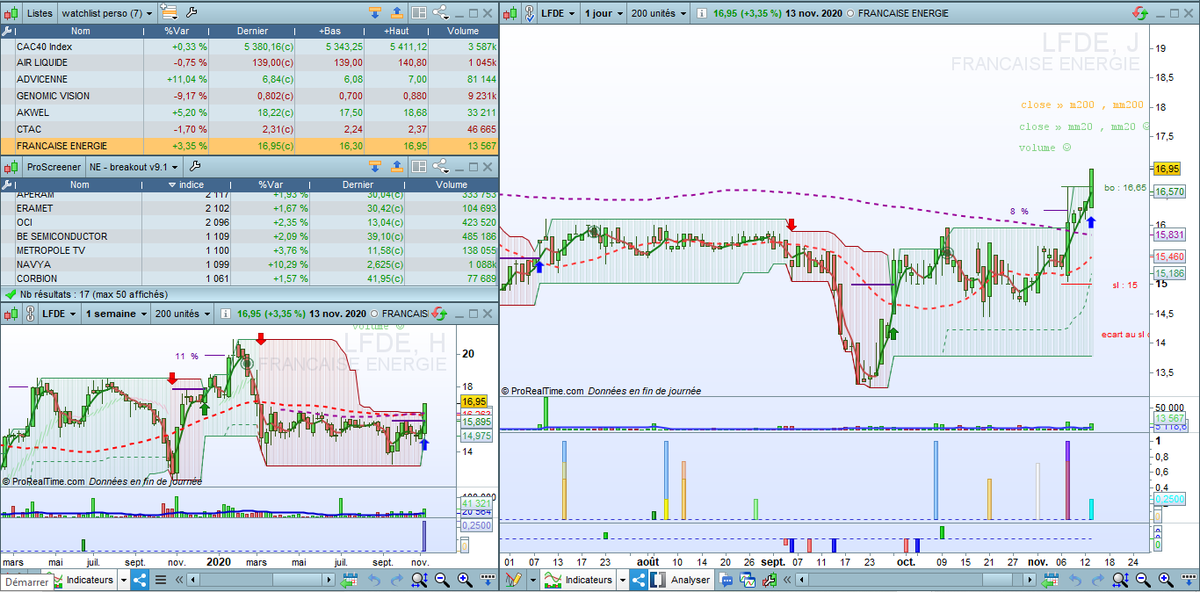The width and height of the screenshot is (1200, 592).
Task: Zoom in on the weekly chart
Action: click(465, 580)
